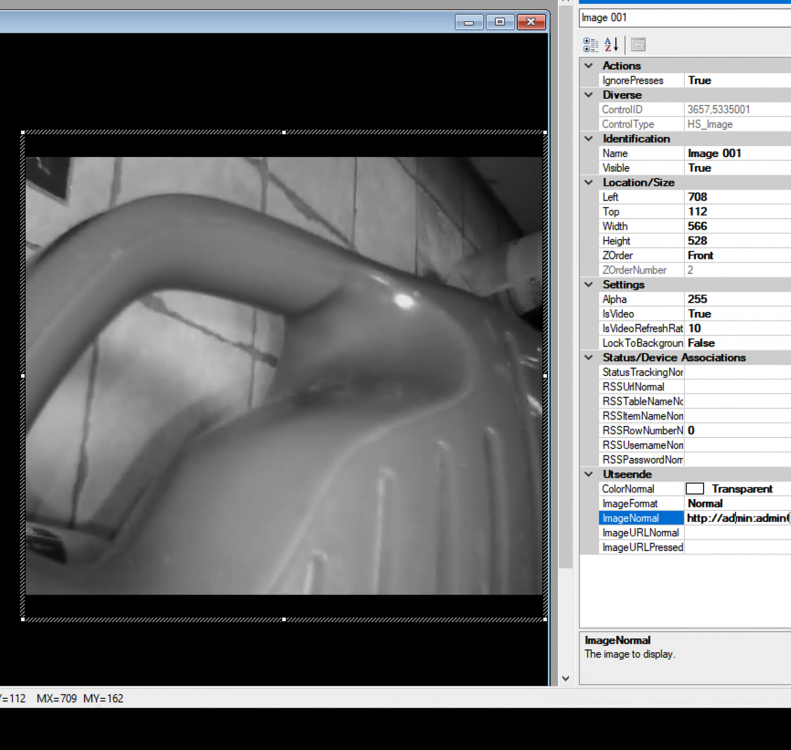Click the bottom-center resize handle of image
This screenshot has width=791, height=750.
(x=284, y=619)
